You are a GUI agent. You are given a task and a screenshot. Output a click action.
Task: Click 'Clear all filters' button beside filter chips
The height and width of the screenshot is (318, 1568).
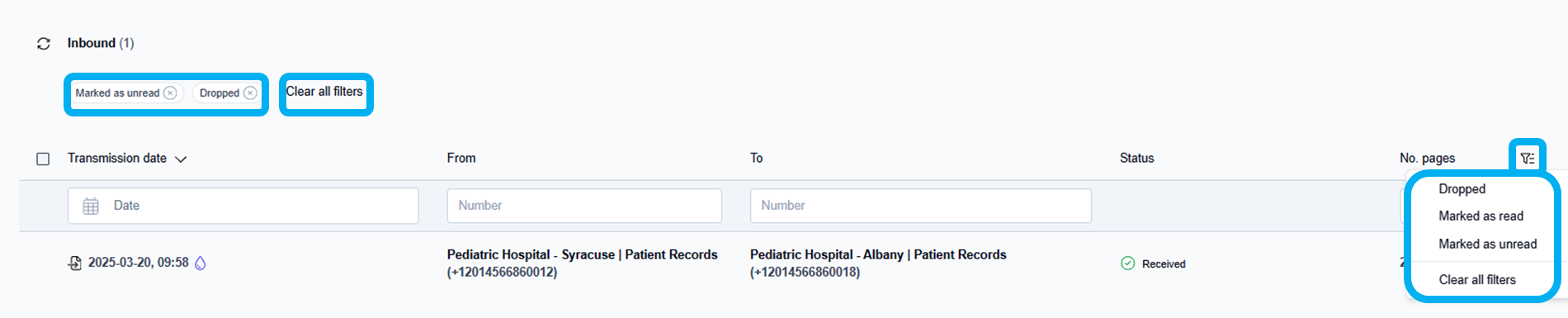pos(324,92)
